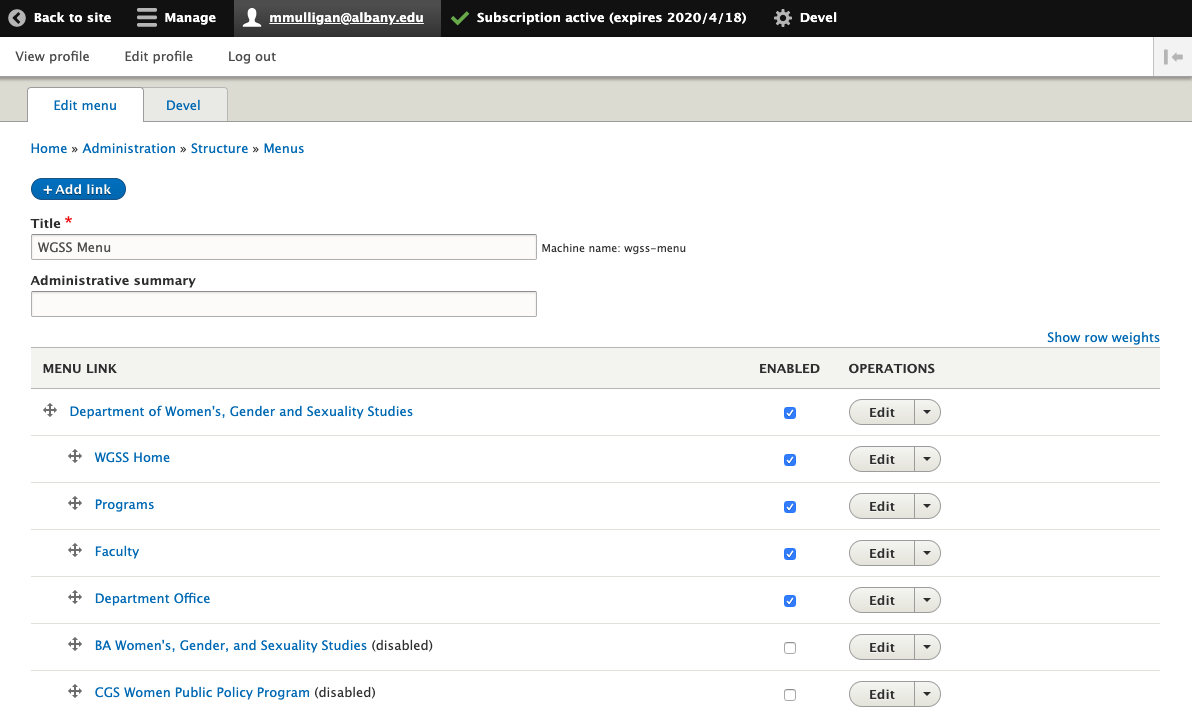
Task: Click drag handle beside Programs link
Action: pyautogui.click(x=74, y=504)
